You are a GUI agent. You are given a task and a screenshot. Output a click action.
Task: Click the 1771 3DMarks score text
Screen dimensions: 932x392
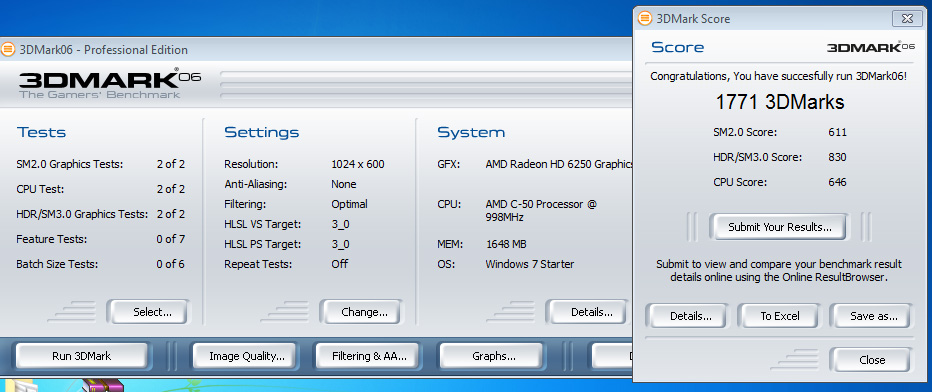[x=779, y=102]
